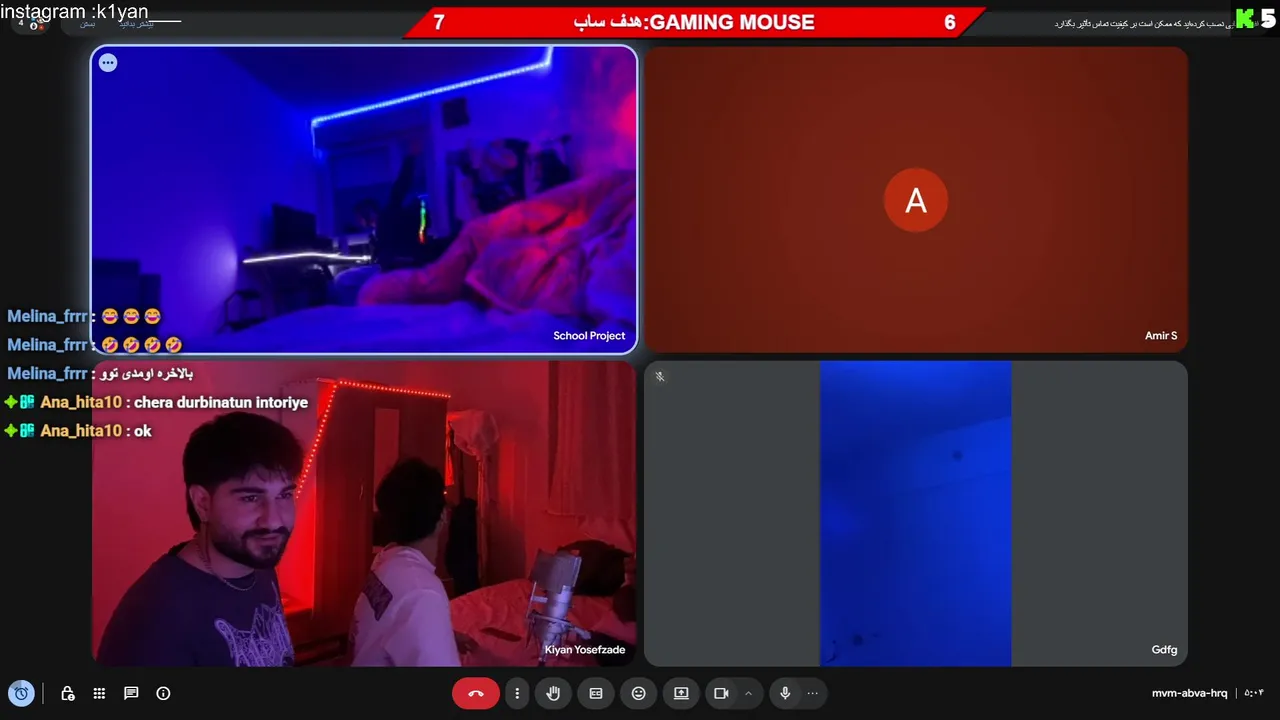1280x720 pixels.
Task: Open options on School Project tile
Action: (x=108, y=63)
